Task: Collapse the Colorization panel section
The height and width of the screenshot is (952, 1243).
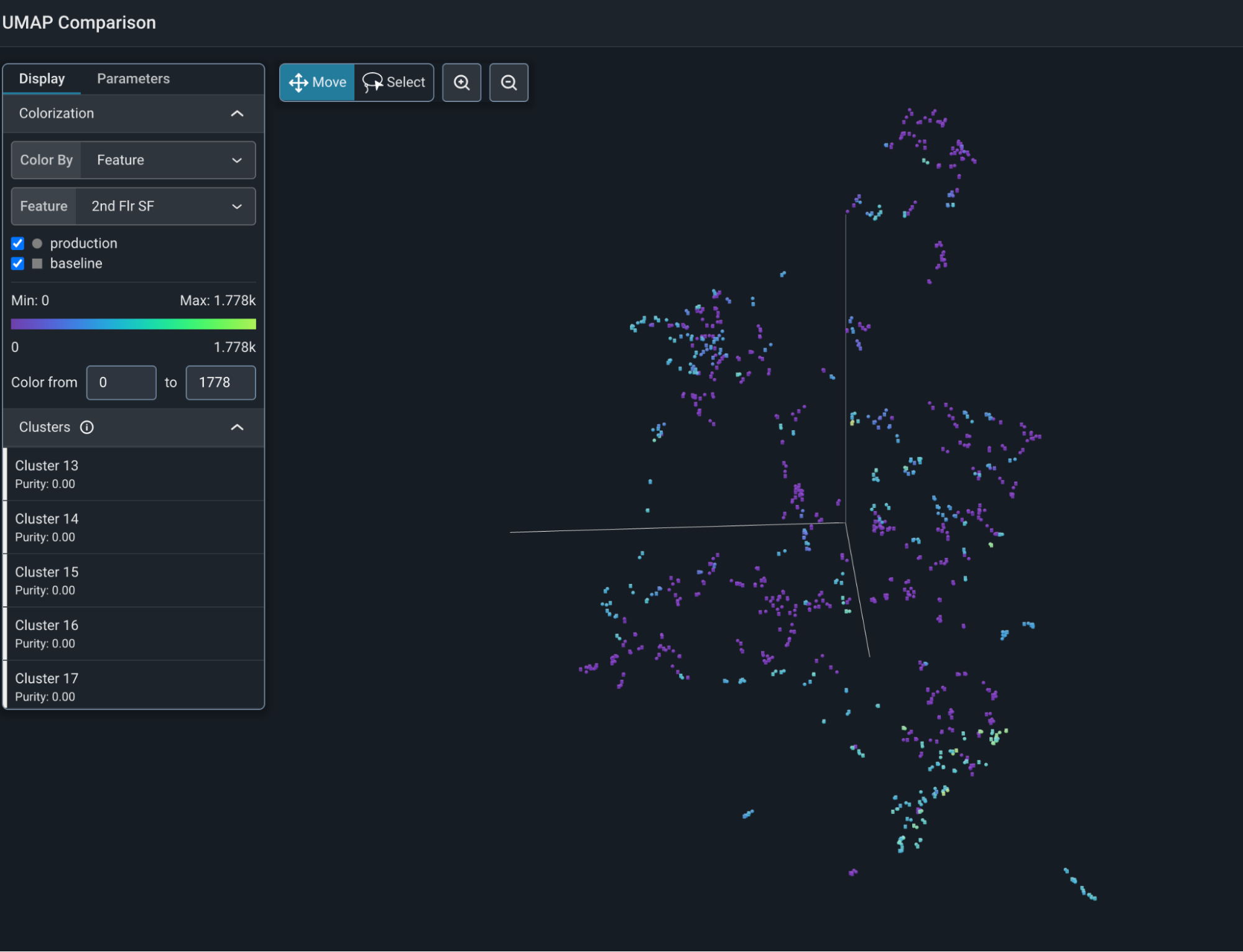Action: [237, 113]
